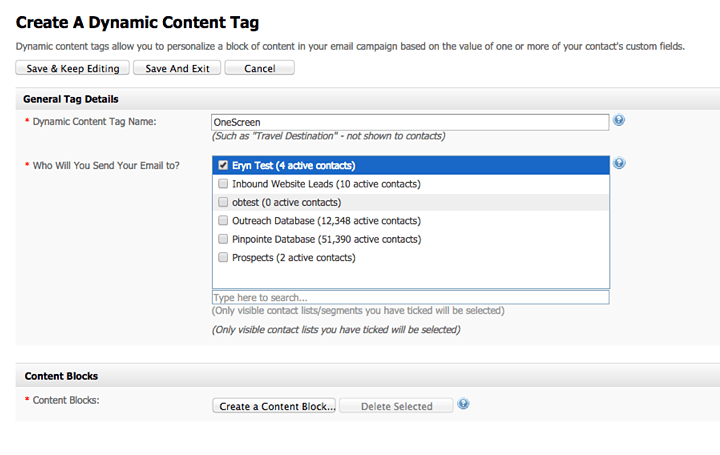This screenshot has height=455, width=720.
Task: Click the 'Dynamic Content Tag Name:' label
Action: pyautogui.click(x=94, y=122)
